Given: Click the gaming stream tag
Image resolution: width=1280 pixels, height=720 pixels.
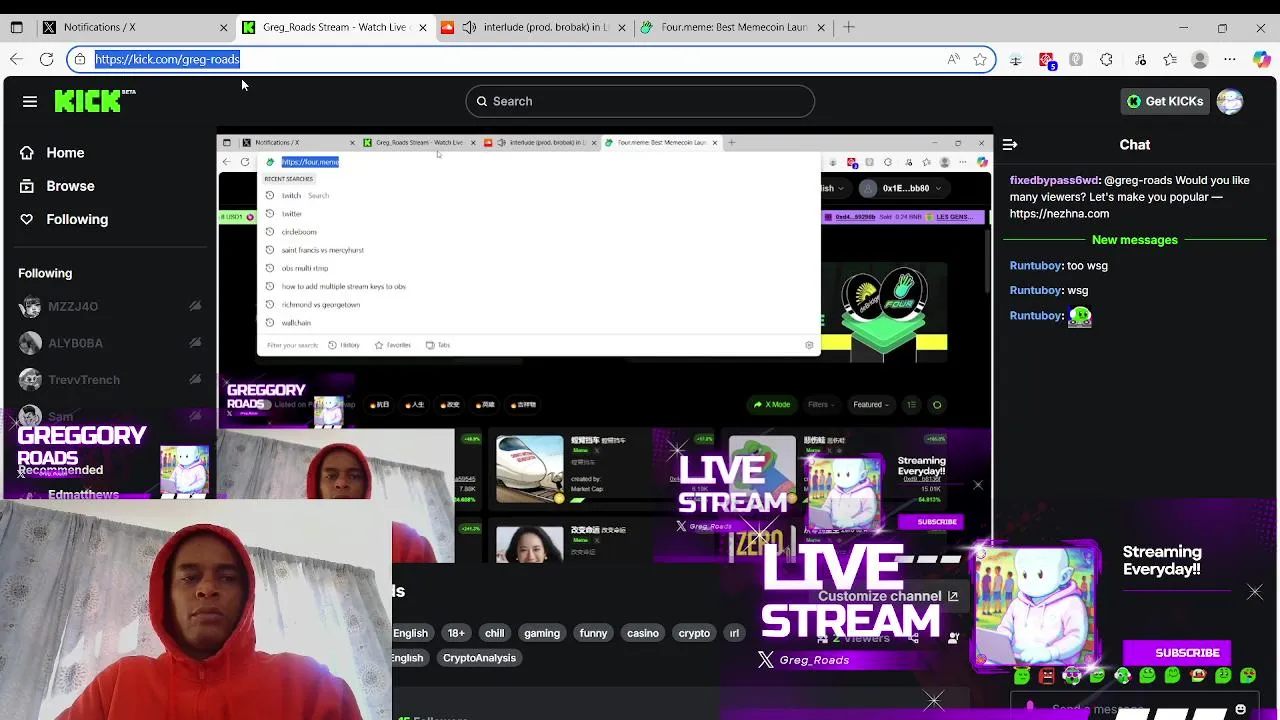Looking at the screenshot, I should [x=542, y=633].
